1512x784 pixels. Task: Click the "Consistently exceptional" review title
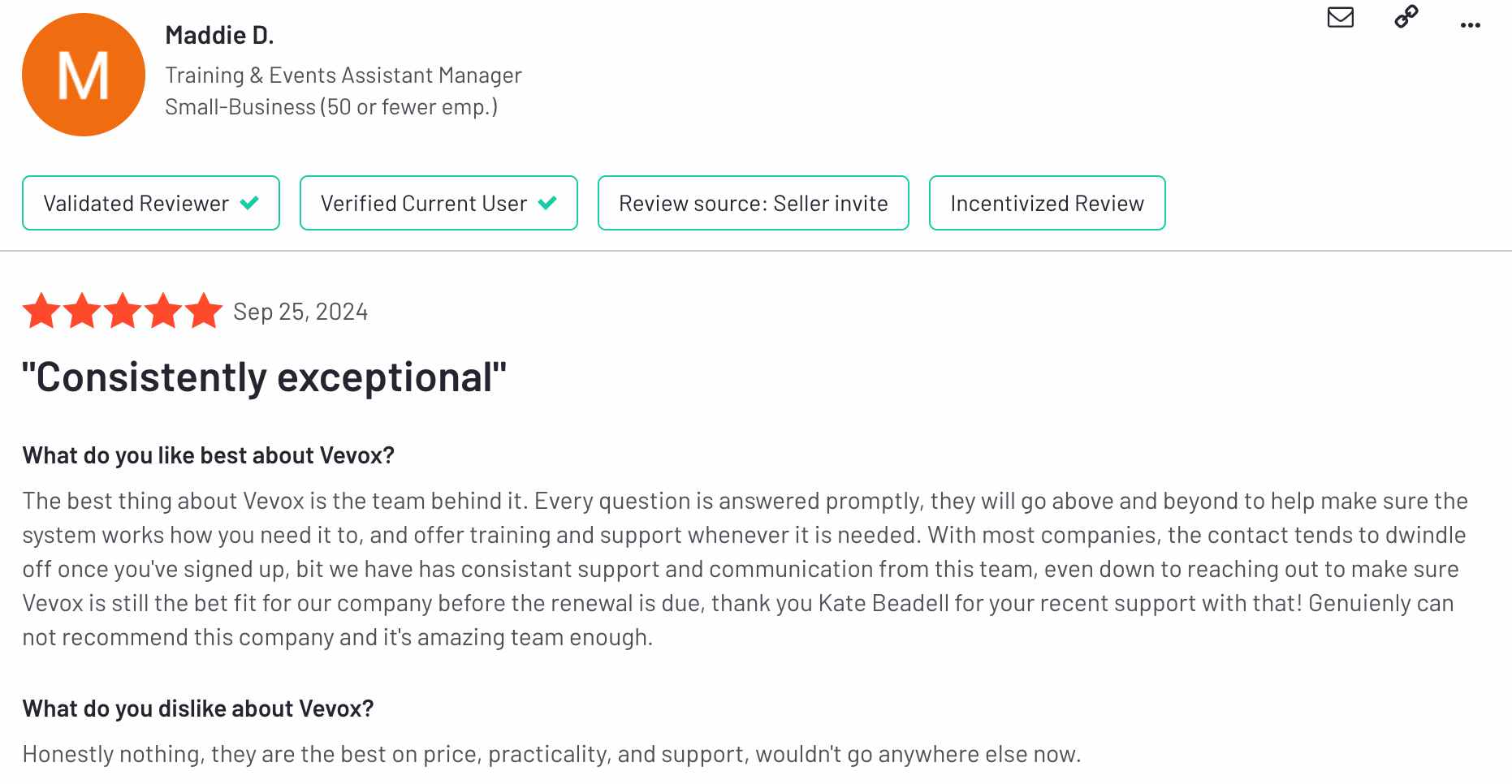264,377
